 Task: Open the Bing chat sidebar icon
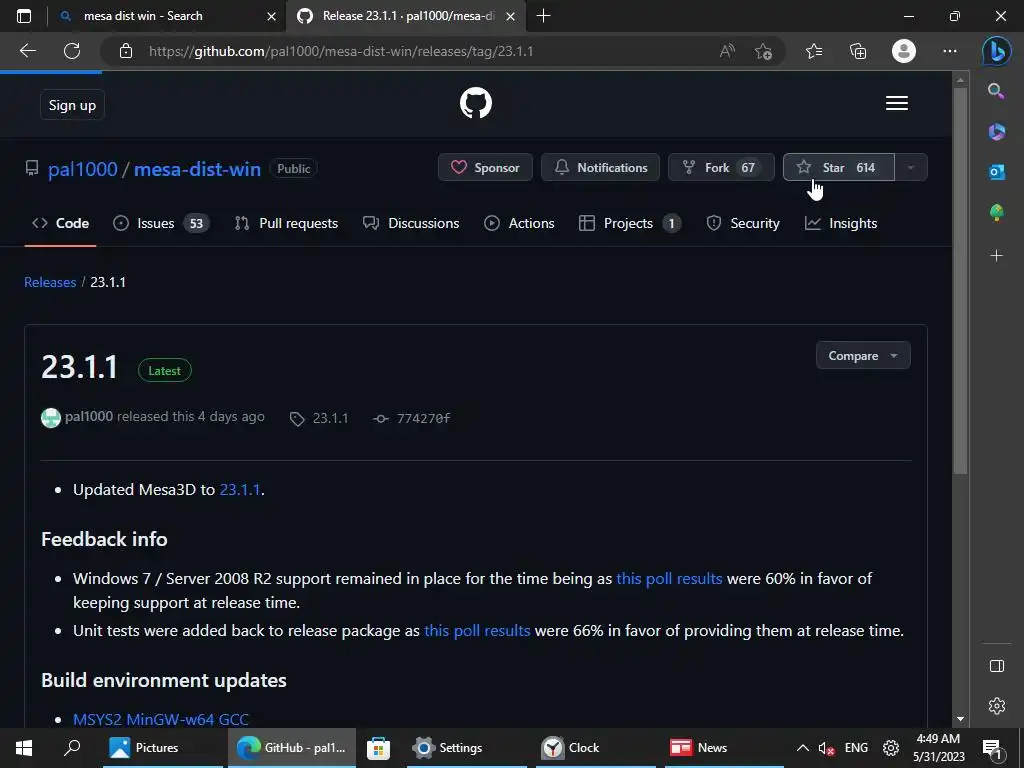997,51
